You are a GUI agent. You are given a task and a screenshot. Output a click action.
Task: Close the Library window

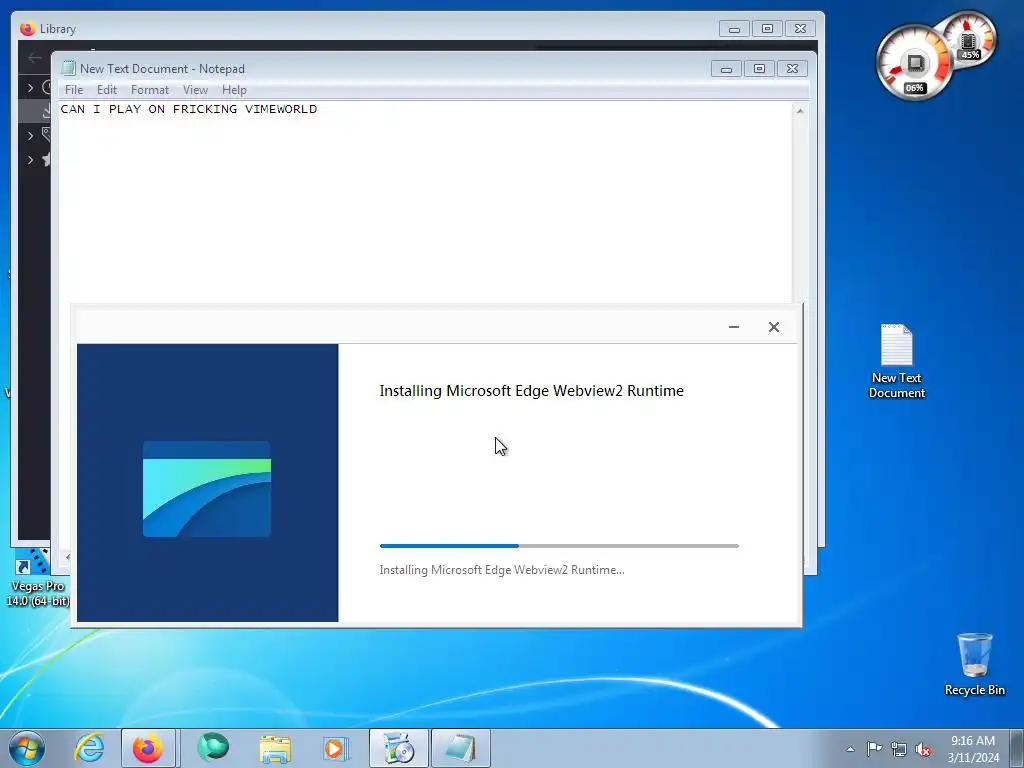[800, 29]
